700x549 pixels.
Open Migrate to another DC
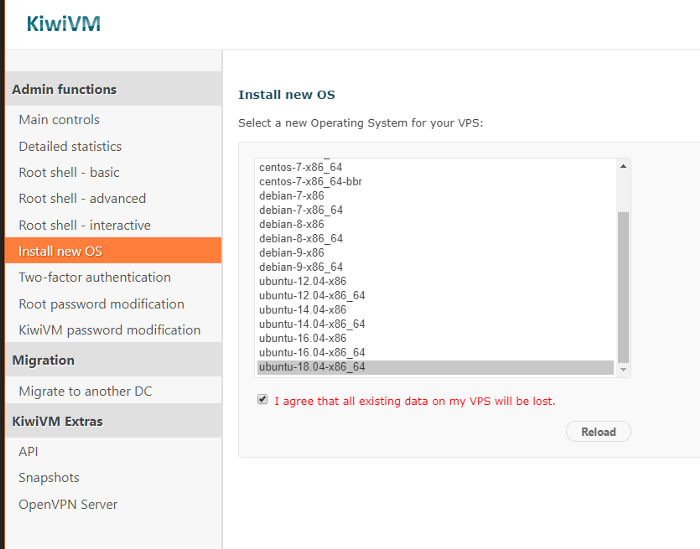coord(85,391)
